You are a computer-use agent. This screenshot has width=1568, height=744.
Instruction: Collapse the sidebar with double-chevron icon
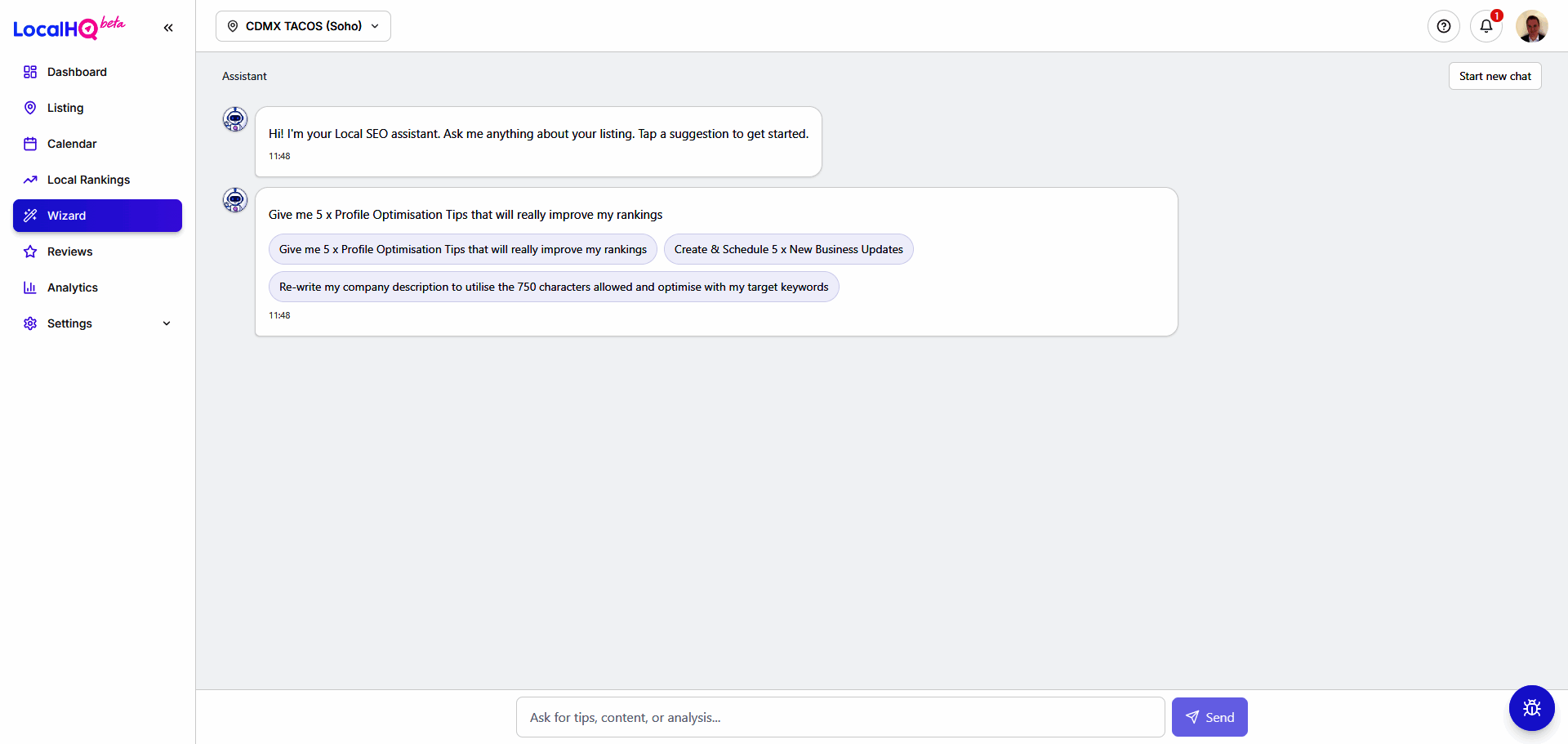[168, 28]
